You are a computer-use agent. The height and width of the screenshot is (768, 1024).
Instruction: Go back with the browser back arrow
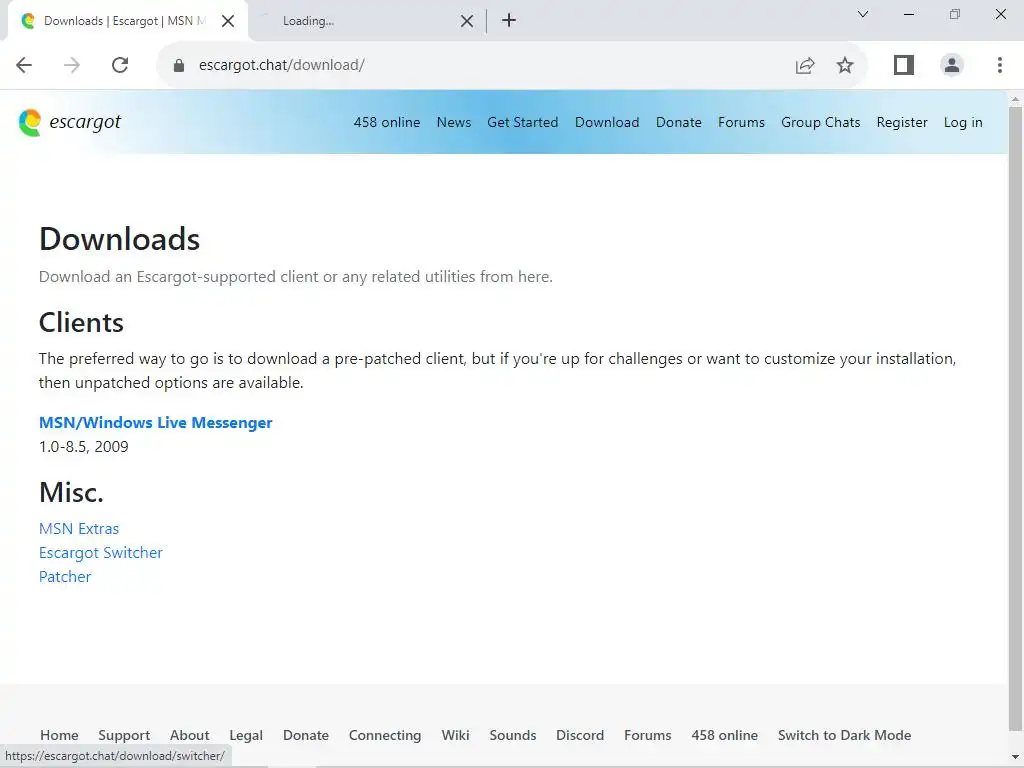point(24,65)
